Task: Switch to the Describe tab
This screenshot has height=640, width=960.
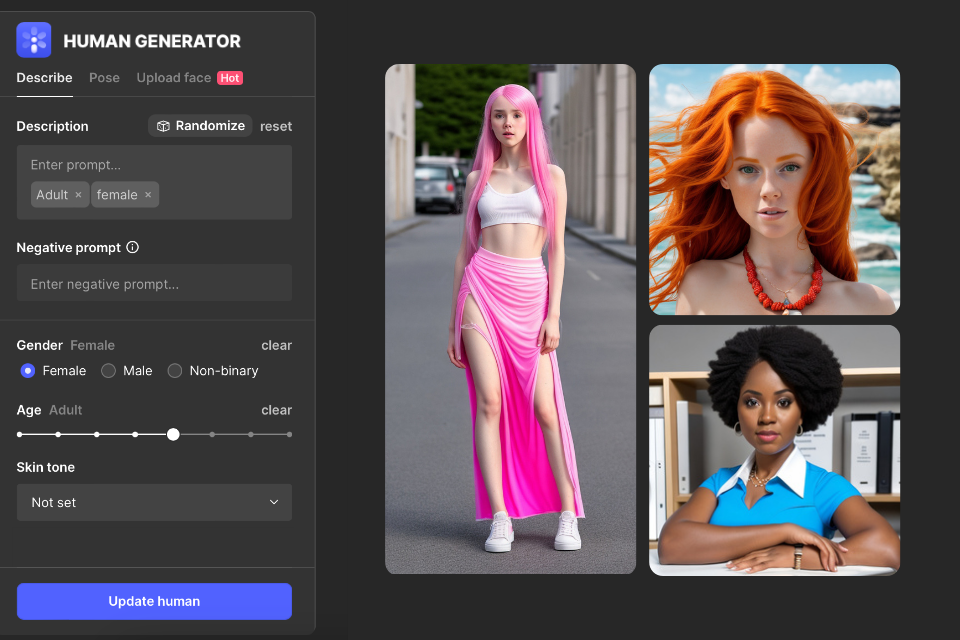Action: coord(44,78)
